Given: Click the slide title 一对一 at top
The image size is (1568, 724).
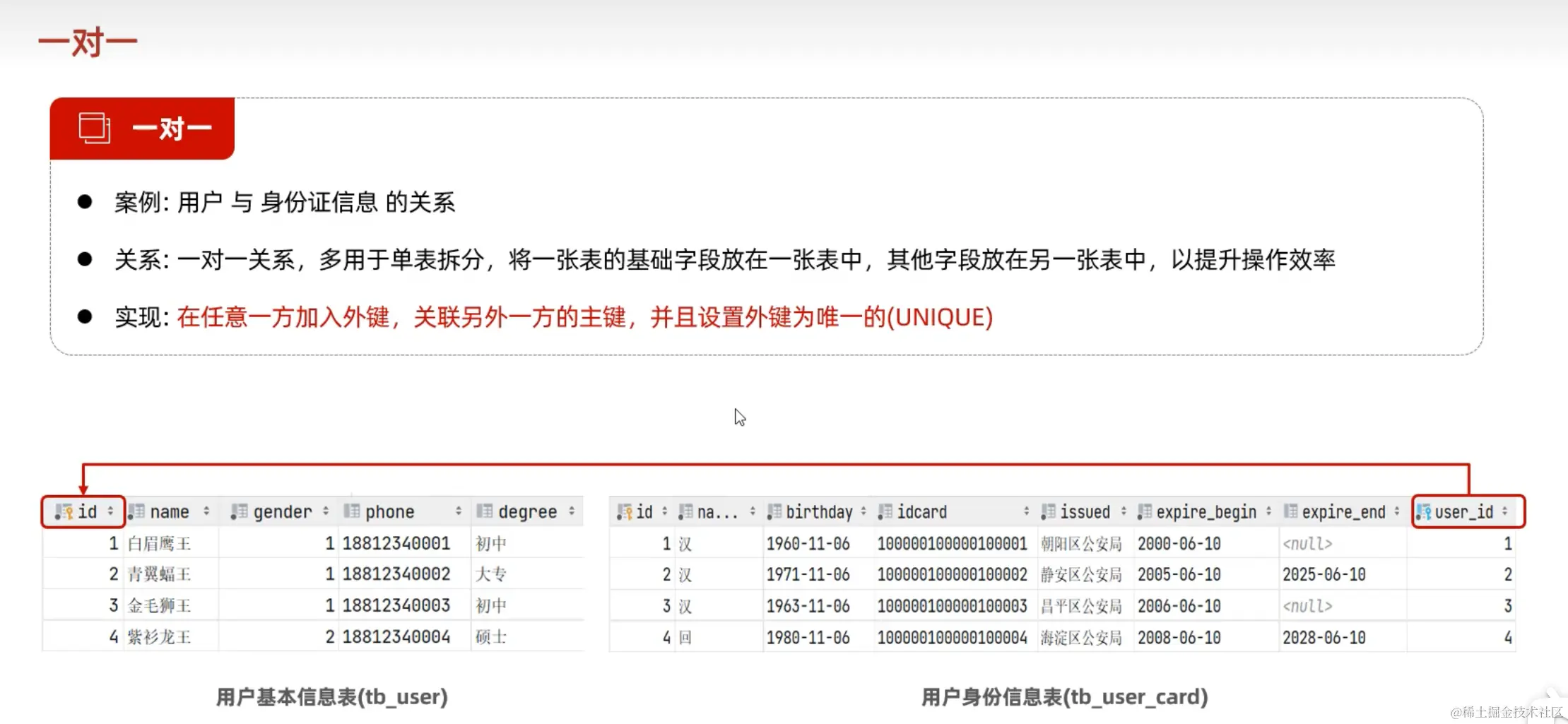Looking at the screenshot, I should [88, 42].
